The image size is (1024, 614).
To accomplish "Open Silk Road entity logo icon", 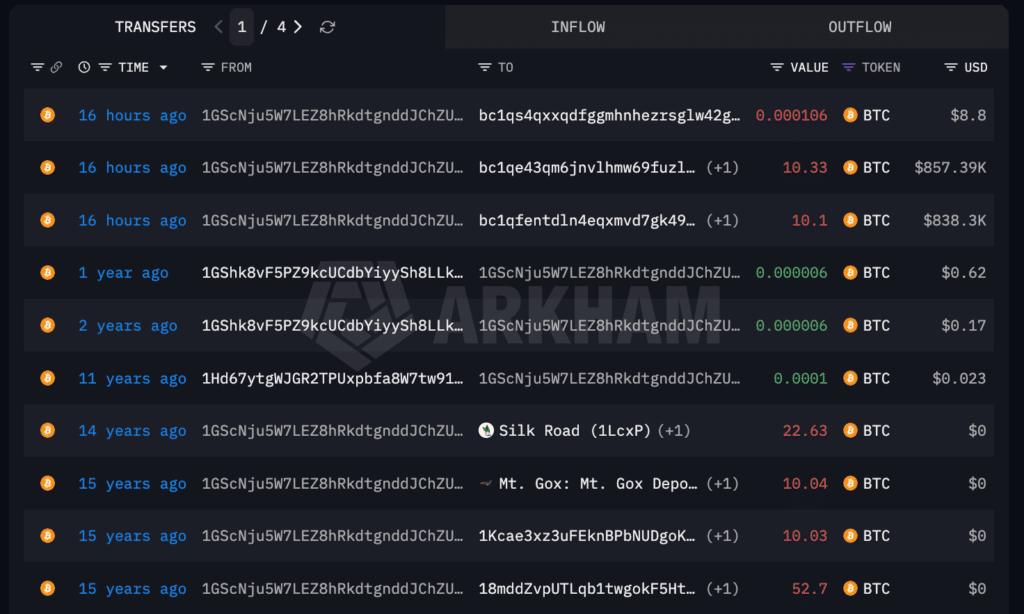I will [486, 430].
